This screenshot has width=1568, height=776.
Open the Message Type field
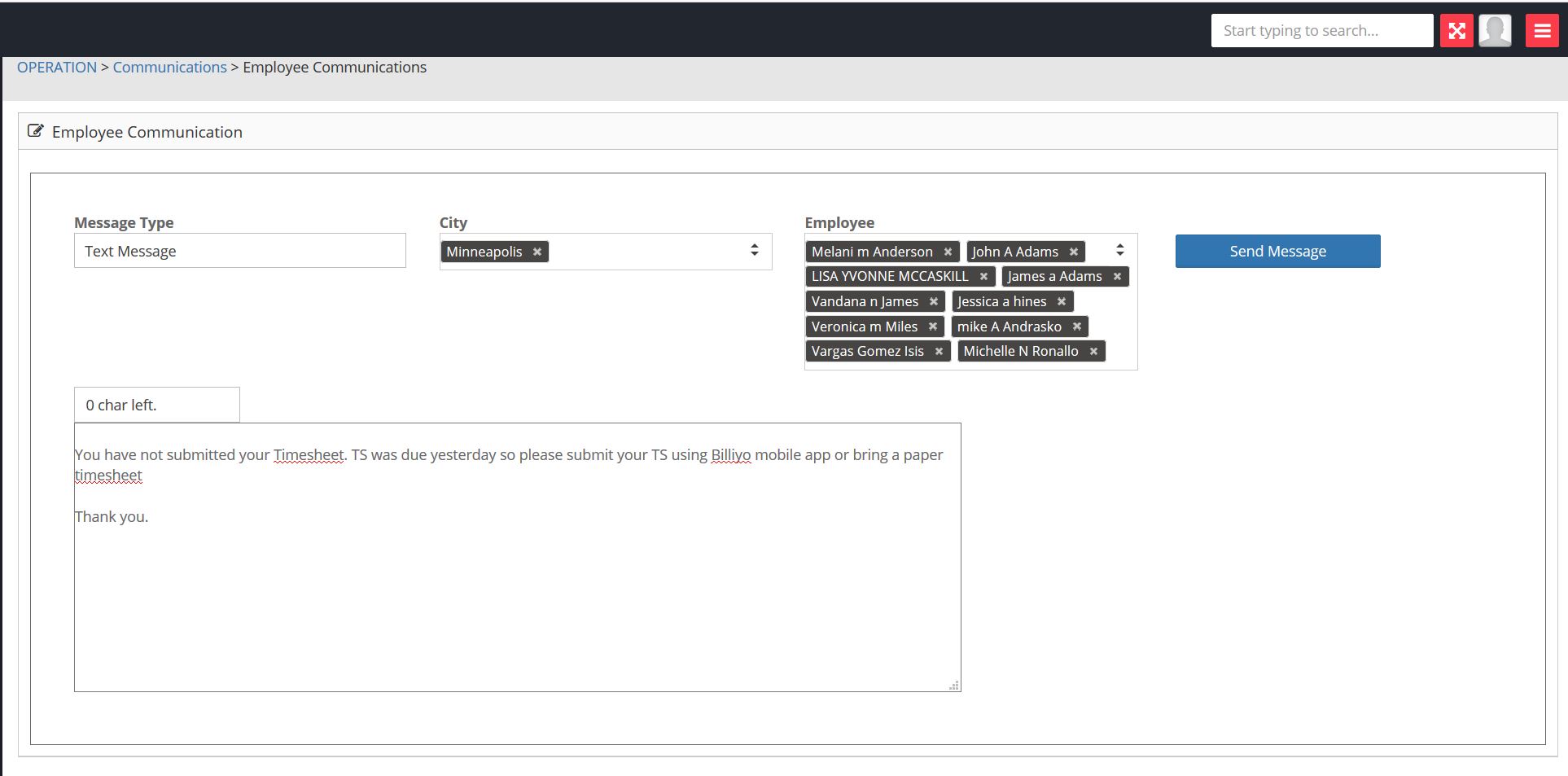[240, 251]
